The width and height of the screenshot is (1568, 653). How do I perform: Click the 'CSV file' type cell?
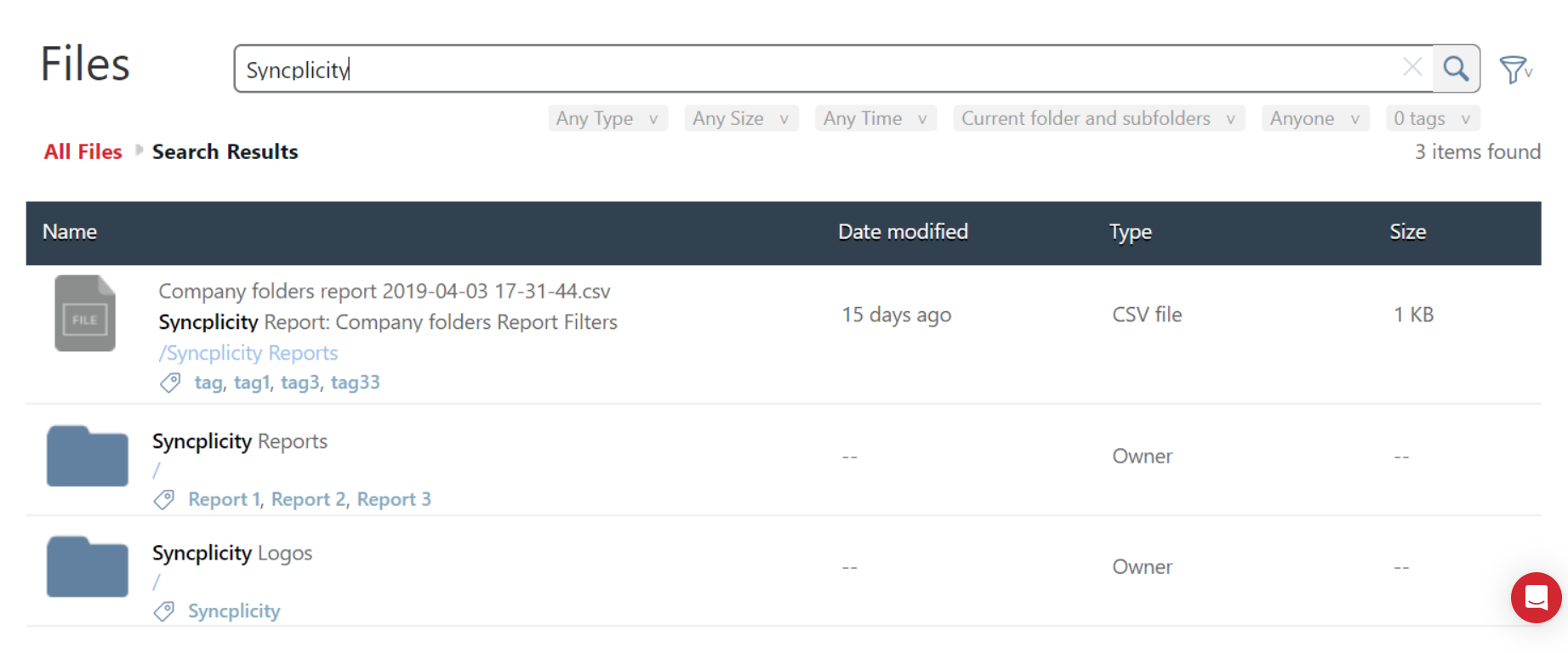pyautogui.click(x=1147, y=315)
